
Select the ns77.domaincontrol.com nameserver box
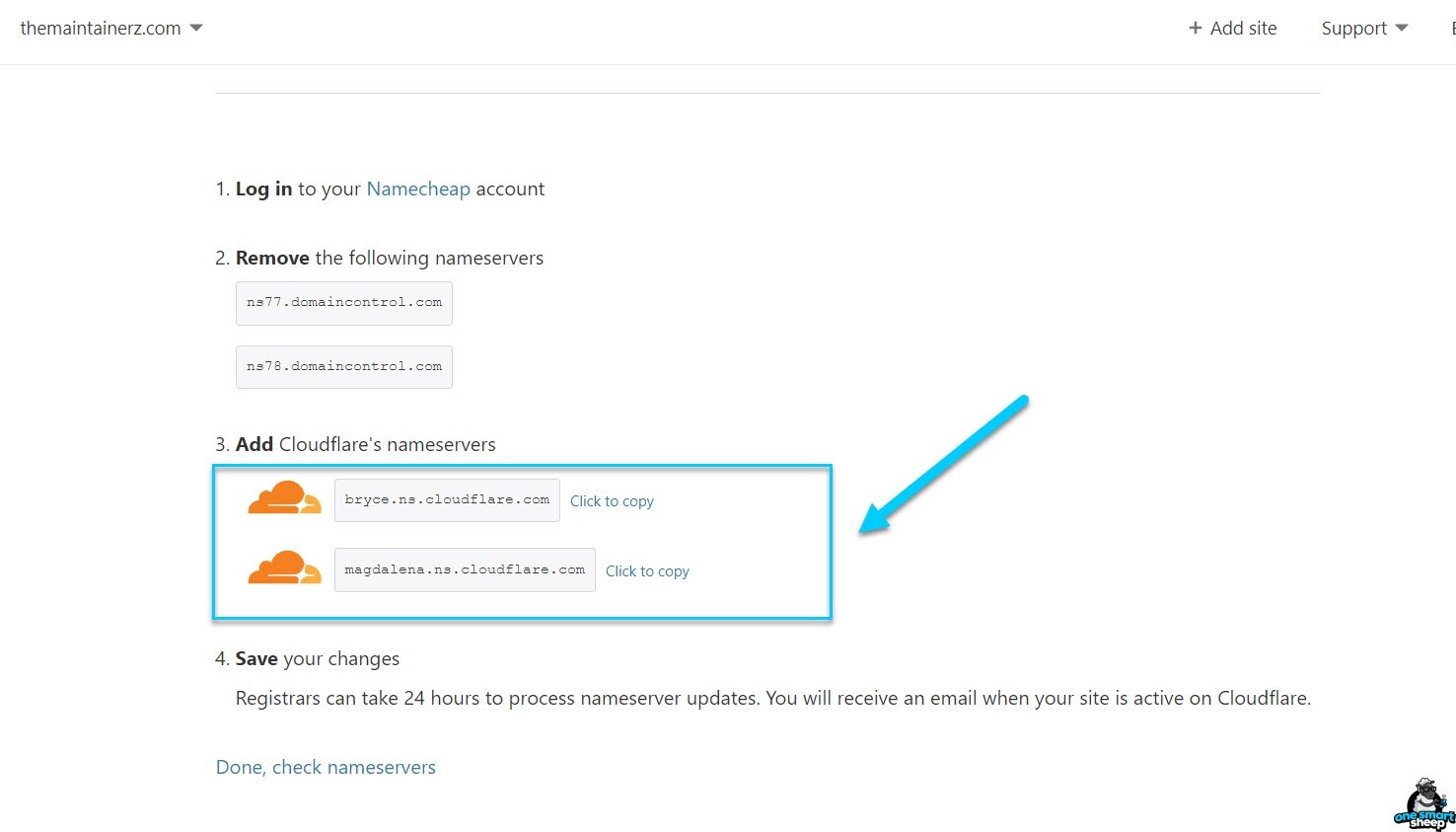(x=344, y=303)
